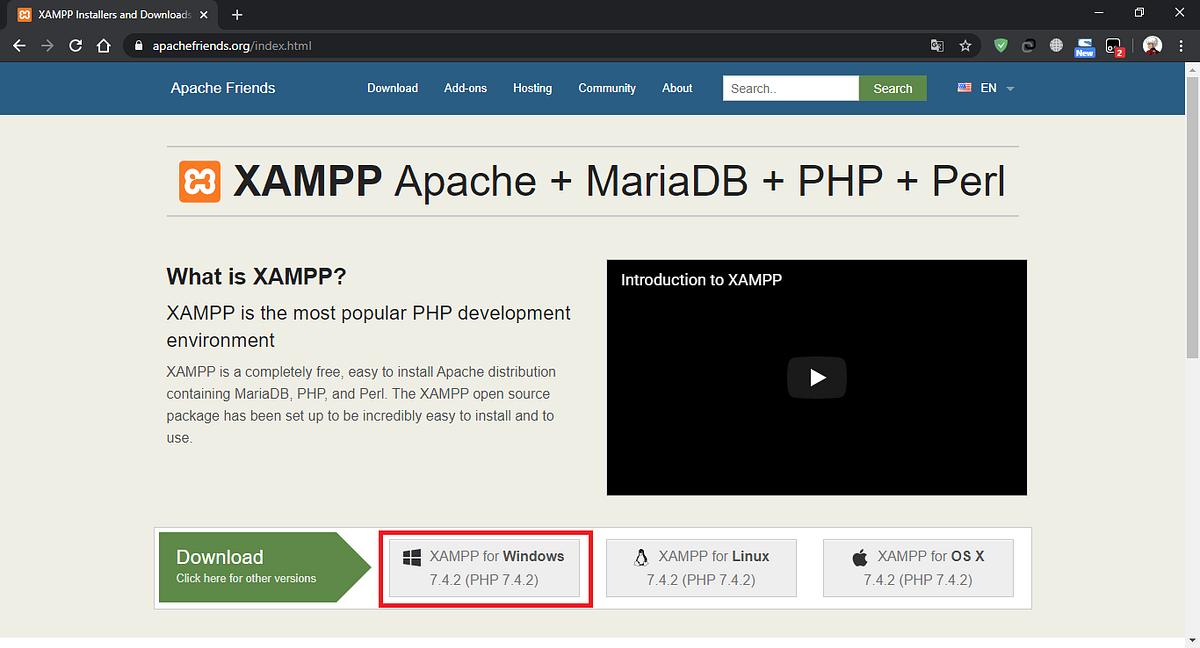1200x648 pixels.
Task: Go to homepage using the home icon
Action: 104,45
